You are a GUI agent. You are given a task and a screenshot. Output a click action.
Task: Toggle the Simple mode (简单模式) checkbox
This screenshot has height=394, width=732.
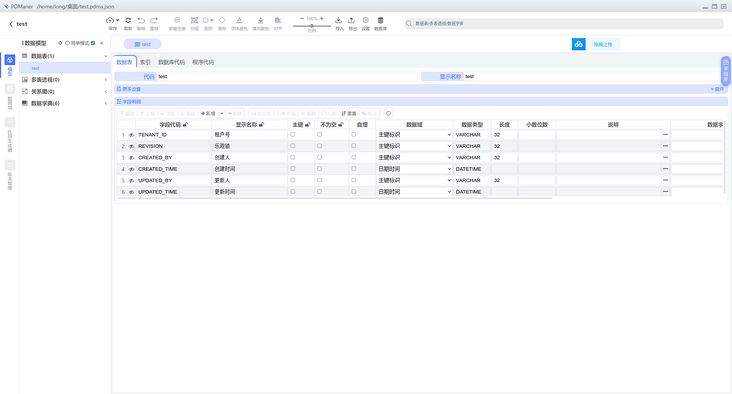click(93, 43)
